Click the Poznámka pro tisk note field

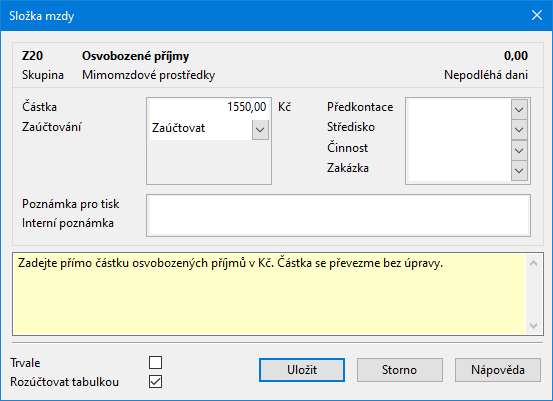[339, 206]
